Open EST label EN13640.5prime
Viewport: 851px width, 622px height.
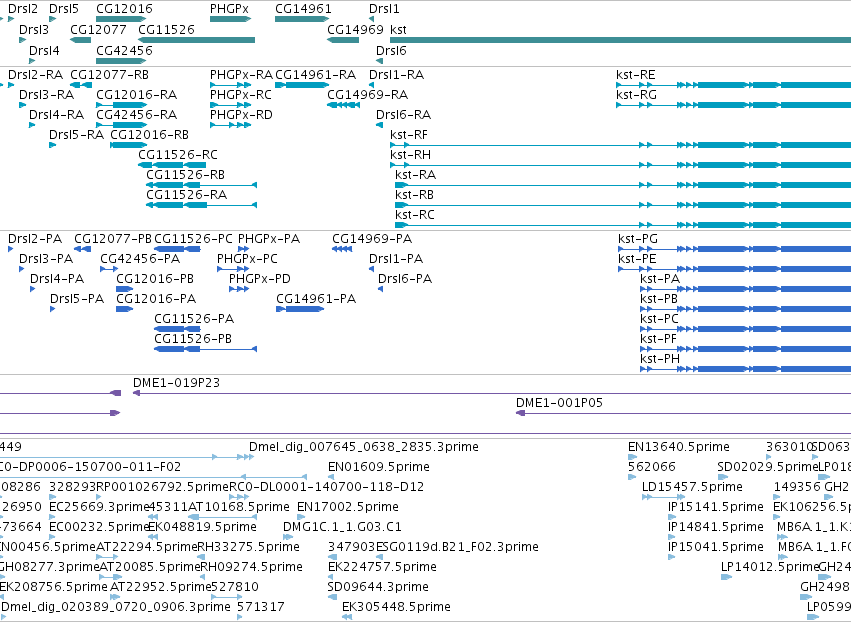(x=678, y=447)
